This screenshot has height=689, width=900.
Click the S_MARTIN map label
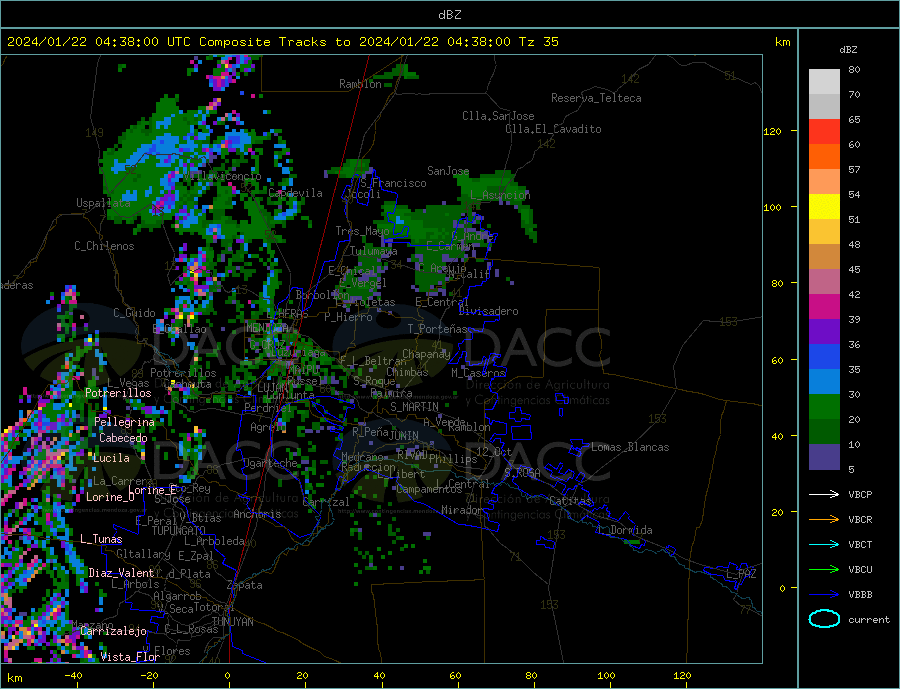point(414,407)
